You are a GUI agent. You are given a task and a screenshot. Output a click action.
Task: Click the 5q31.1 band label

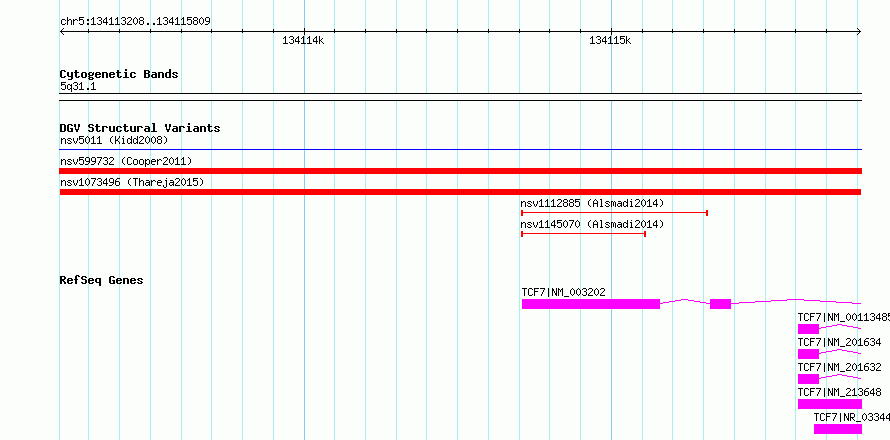coord(78,87)
